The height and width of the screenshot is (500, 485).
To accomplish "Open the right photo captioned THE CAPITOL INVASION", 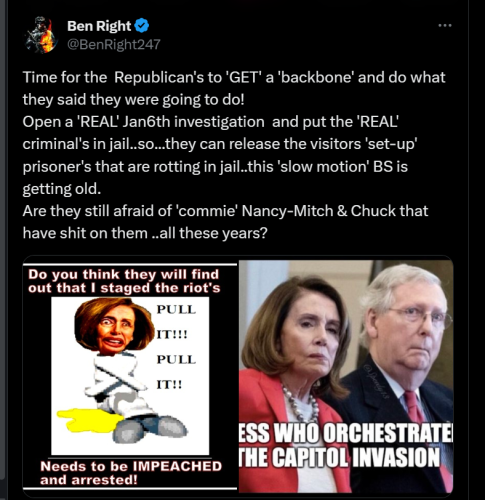I will coord(346,376).
